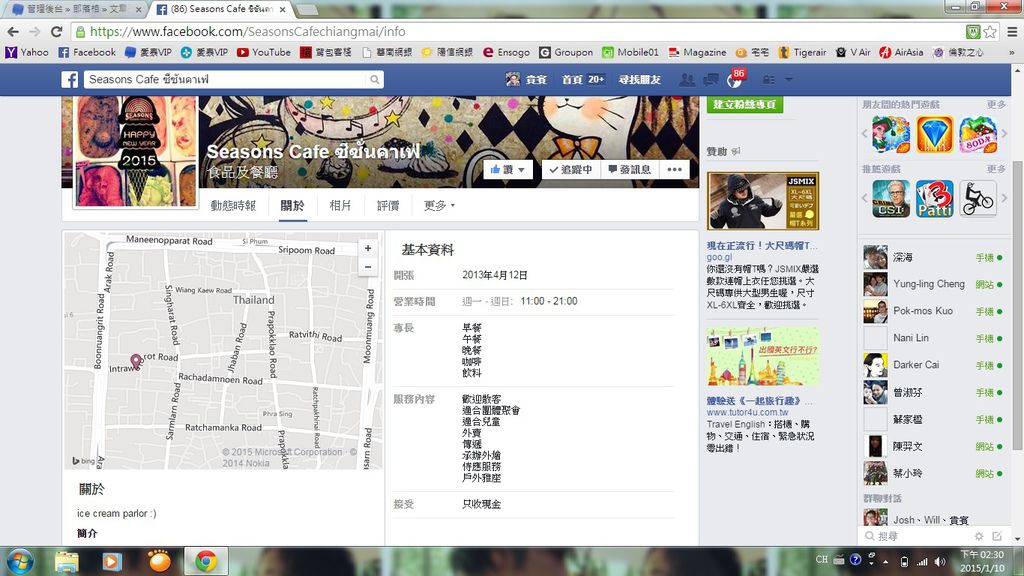Open the Groupon bookmark
Viewport: 1024px width, 576px height.
566,52
